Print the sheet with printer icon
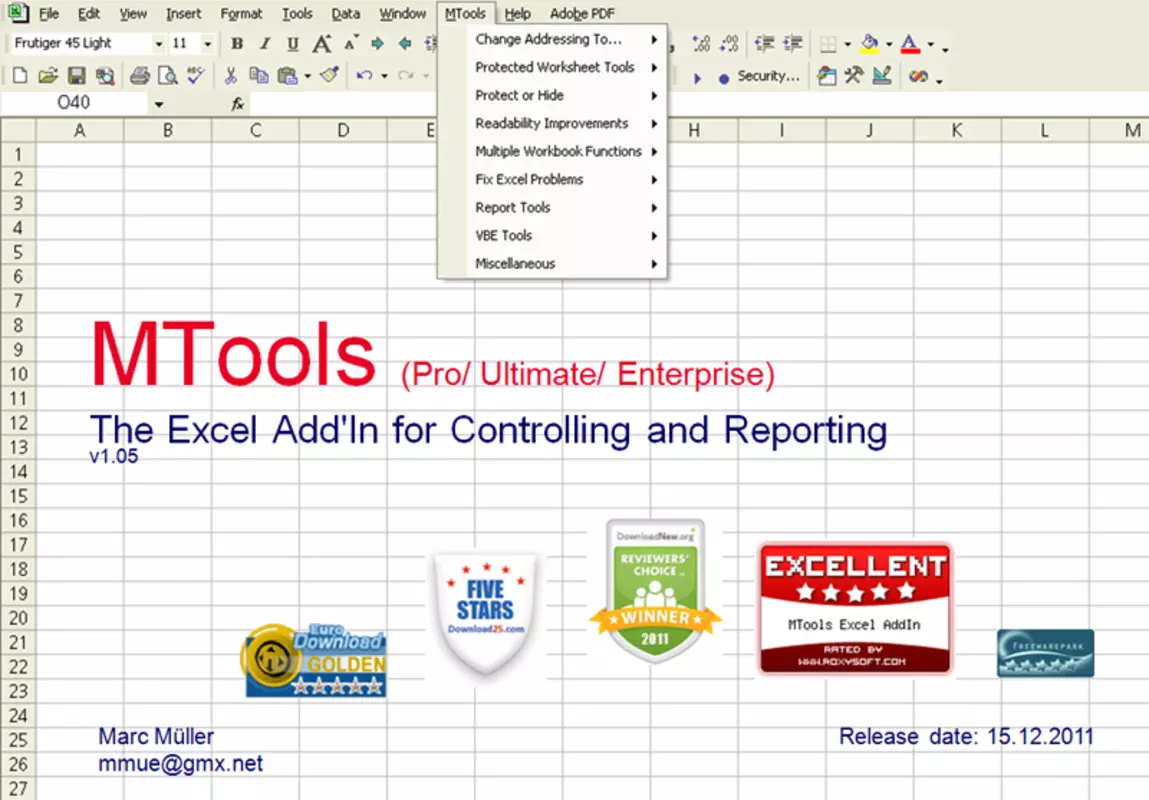Screen dimensions: 1149x800 pos(139,75)
